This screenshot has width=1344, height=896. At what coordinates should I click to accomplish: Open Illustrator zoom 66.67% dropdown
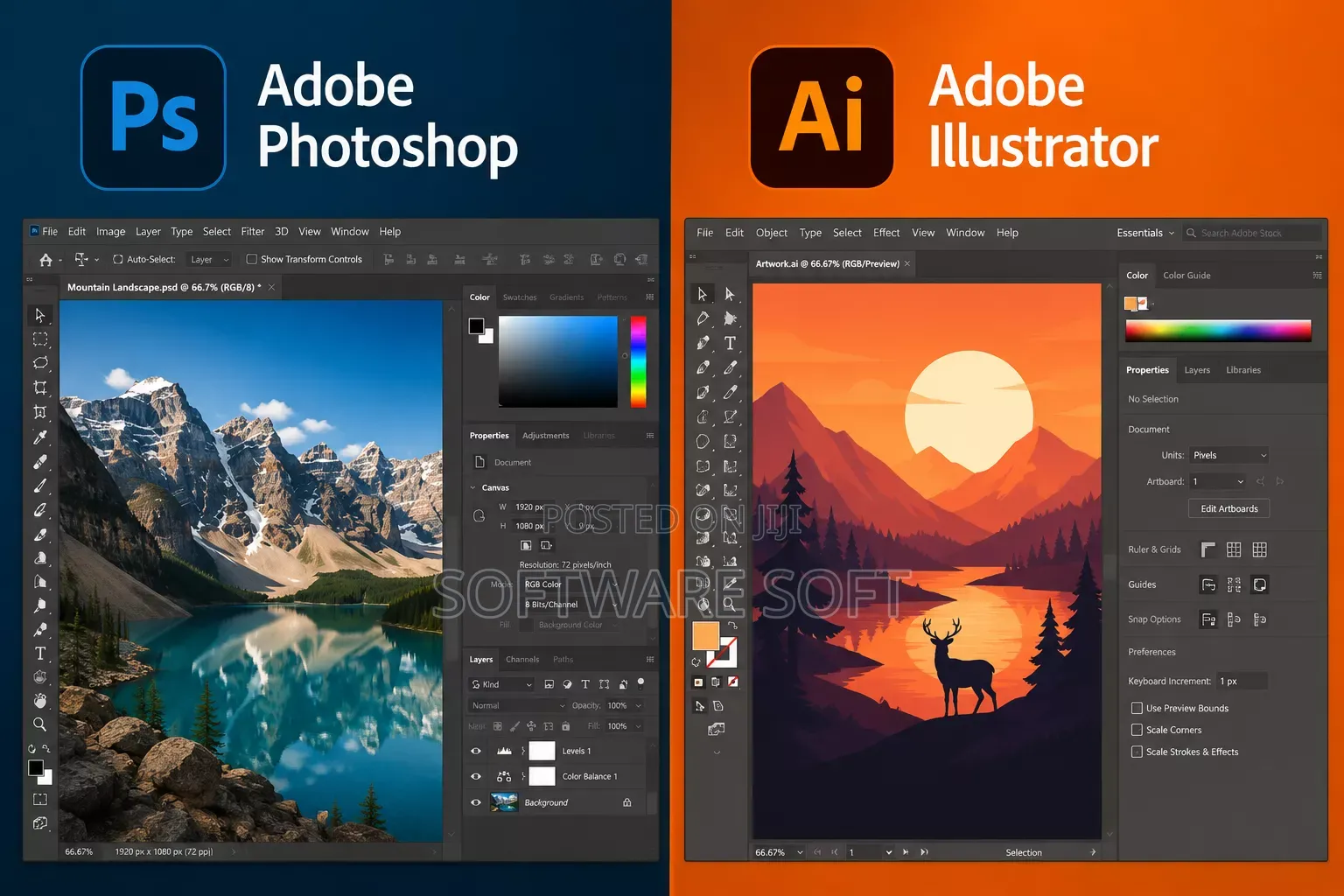point(780,852)
